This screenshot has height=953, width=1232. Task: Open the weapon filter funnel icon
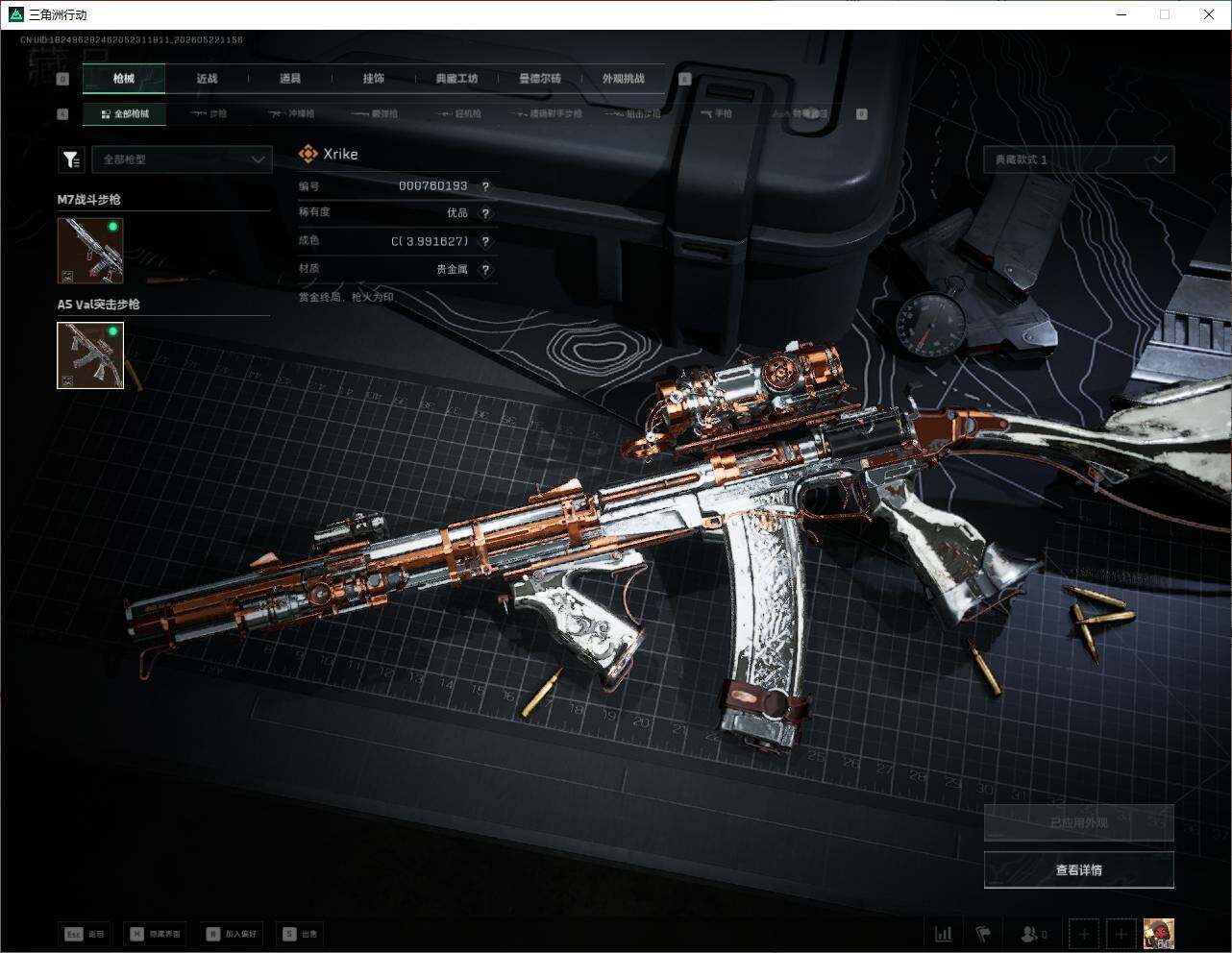pos(71,159)
